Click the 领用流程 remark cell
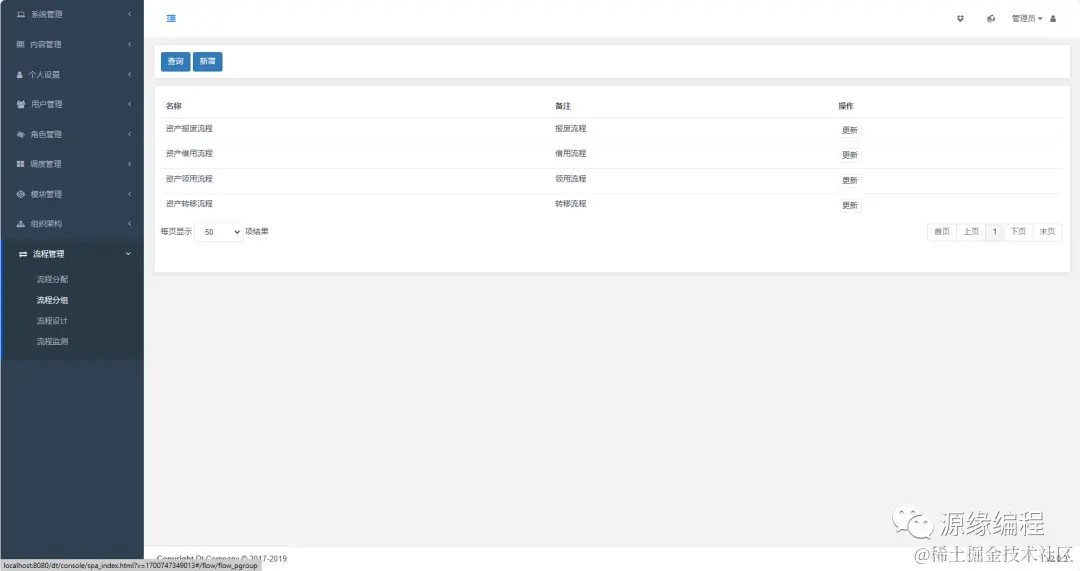This screenshot has width=1080, height=571. coord(570,179)
